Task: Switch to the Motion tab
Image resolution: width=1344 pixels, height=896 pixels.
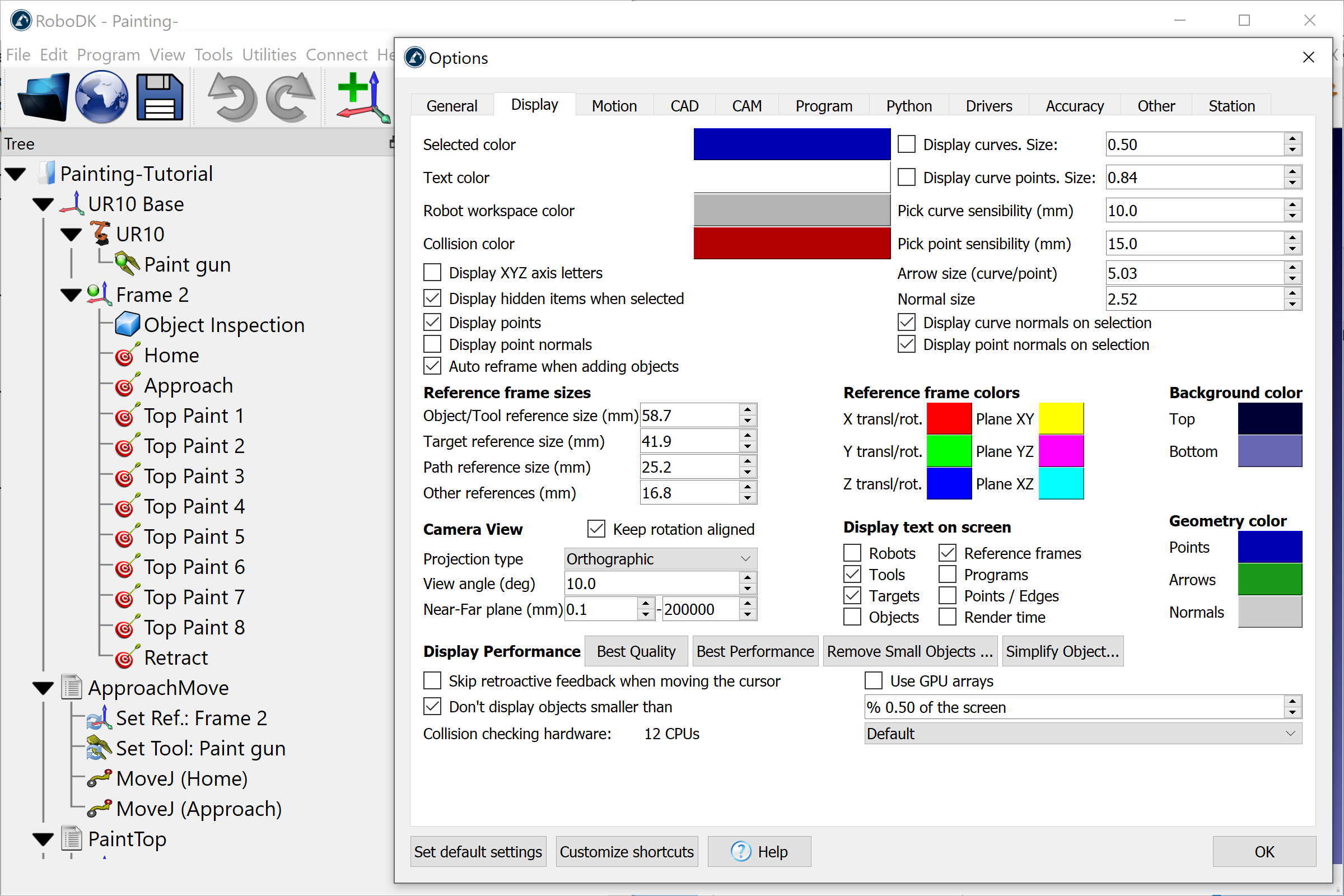Action: coord(614,106)
